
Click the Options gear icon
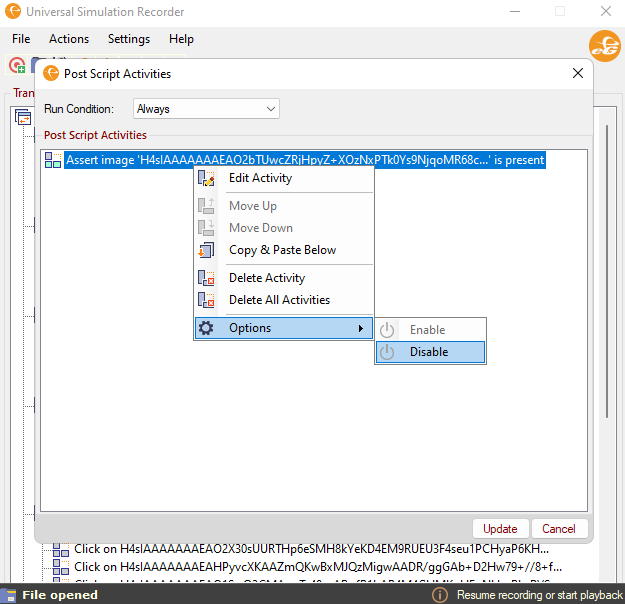(206, 328)
